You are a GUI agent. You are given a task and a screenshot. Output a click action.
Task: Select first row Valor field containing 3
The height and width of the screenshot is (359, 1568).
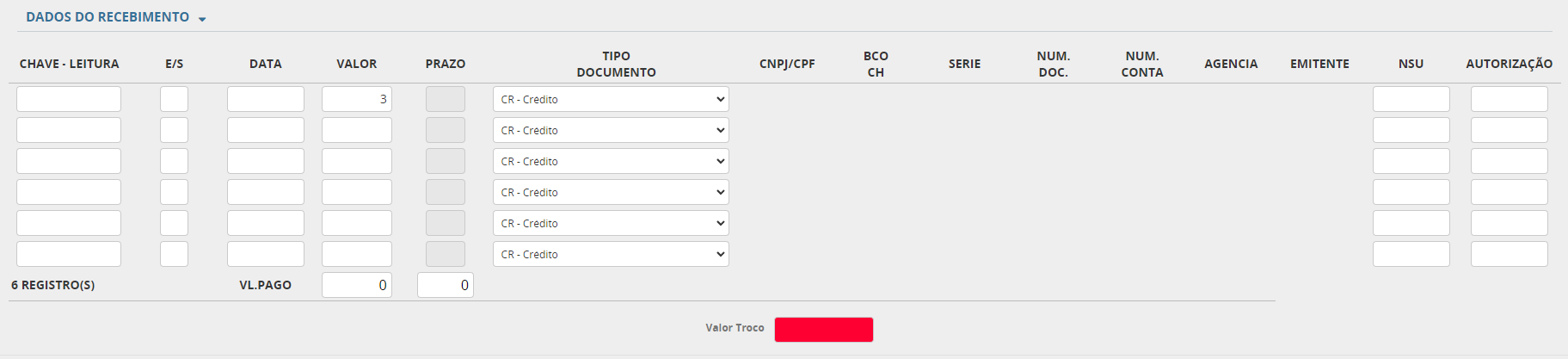pyautogui.click(x=356, y=99)
